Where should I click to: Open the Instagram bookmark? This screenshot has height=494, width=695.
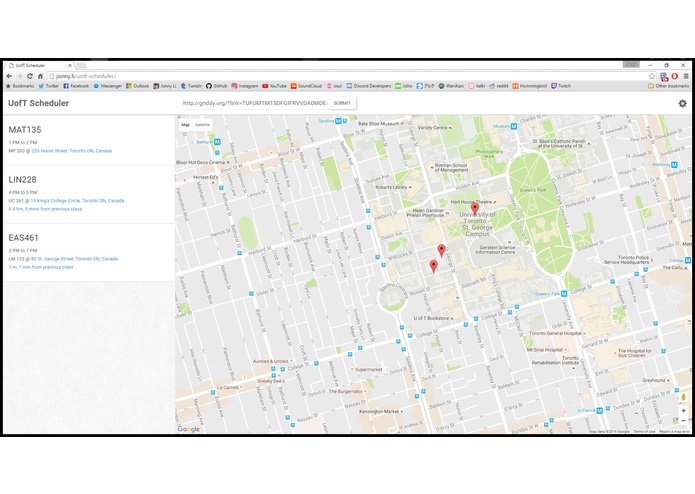coord(245,86)
